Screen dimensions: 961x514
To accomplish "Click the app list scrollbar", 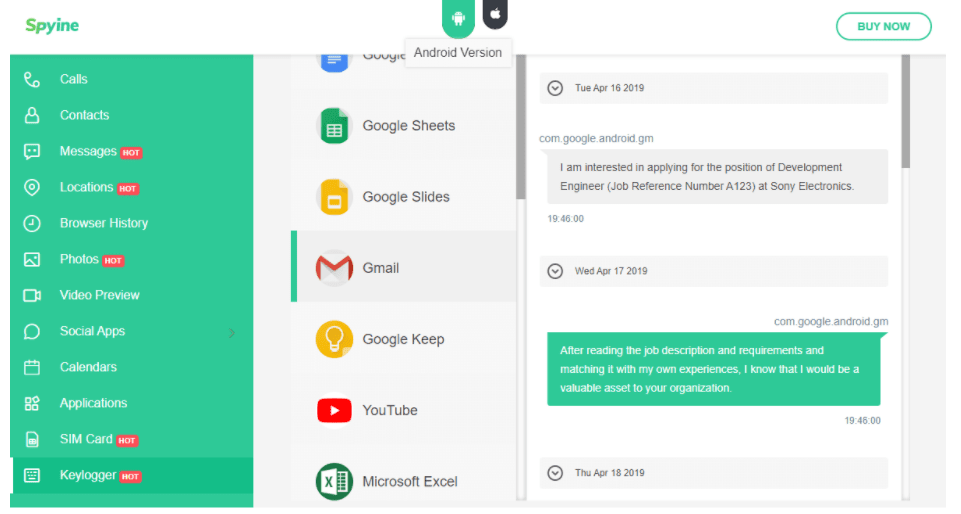I will coord(521,127).
